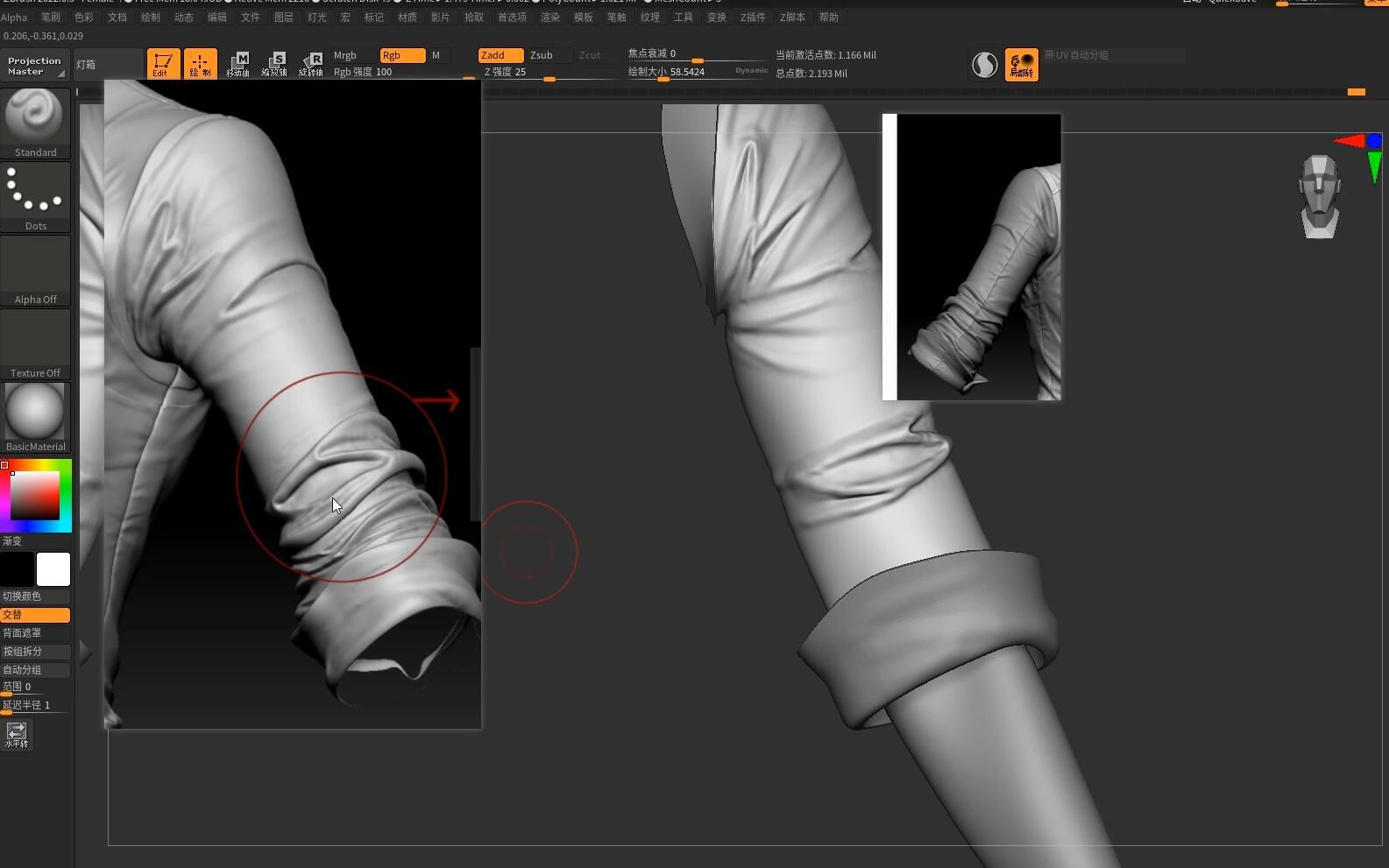1389x868 pixels.
Task: Open the 纹理 texture menu
Action: (650, 17)
